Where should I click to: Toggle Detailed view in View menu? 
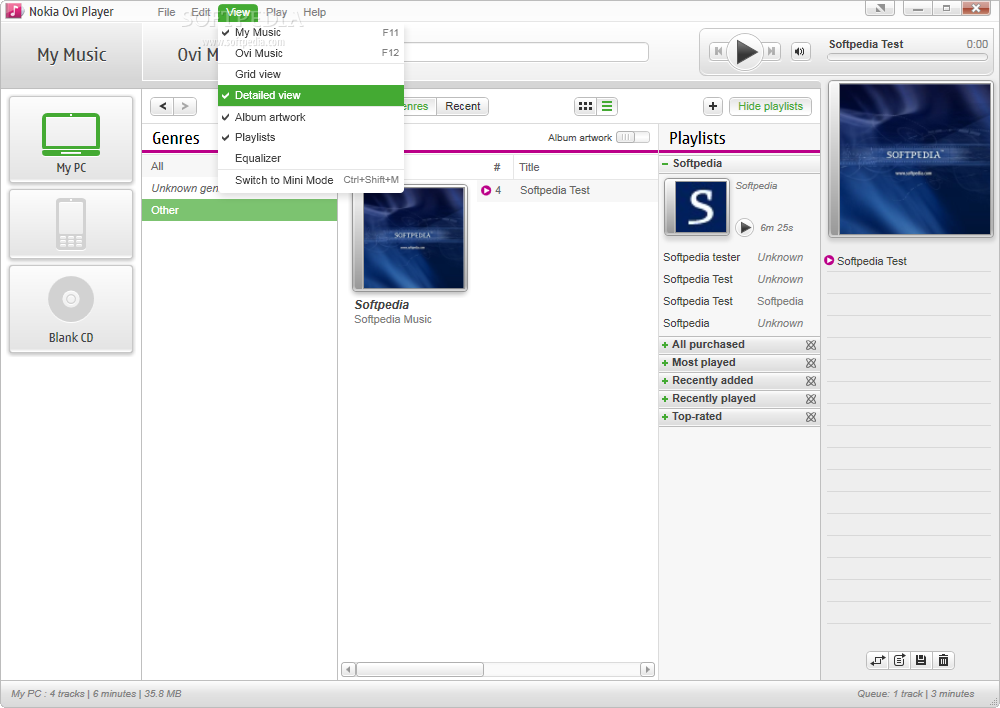pos(311,95)
